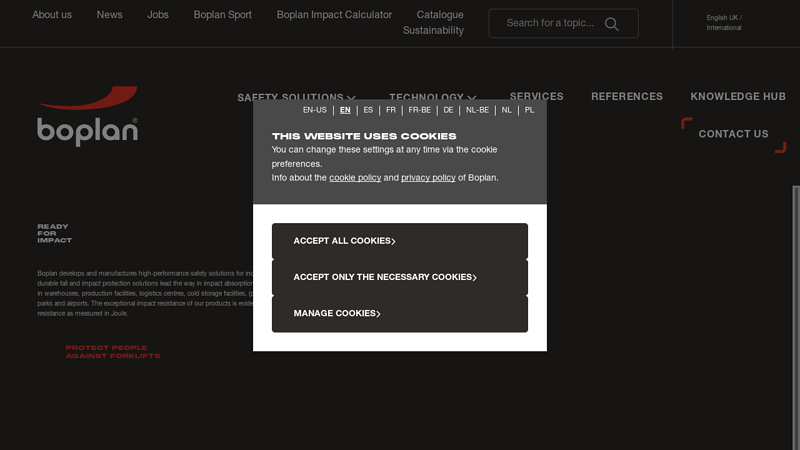800x450 pixels.
Task: Click the page vertical scrollbar
Action: click(x=796, y=317)
